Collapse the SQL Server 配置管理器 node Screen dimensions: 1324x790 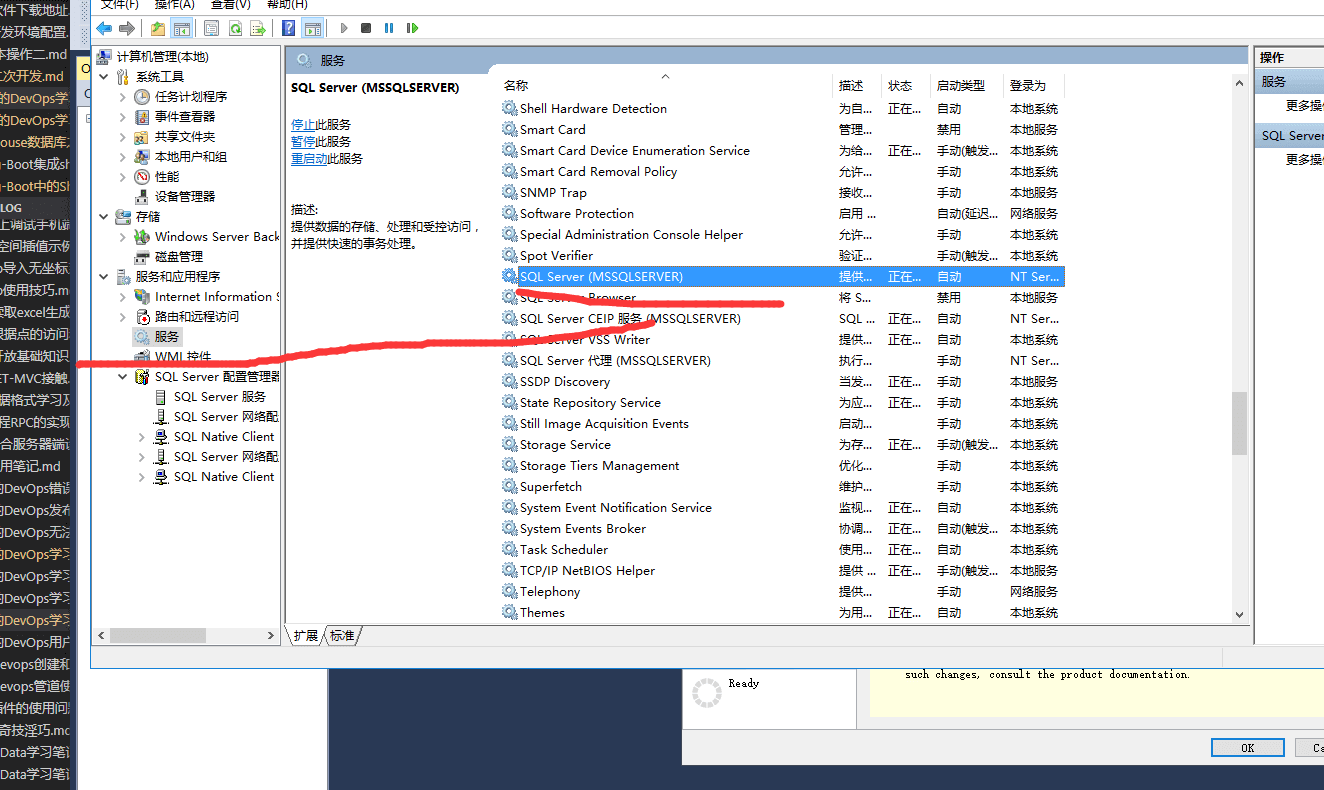pyautogui.click(x=123, y=377)
